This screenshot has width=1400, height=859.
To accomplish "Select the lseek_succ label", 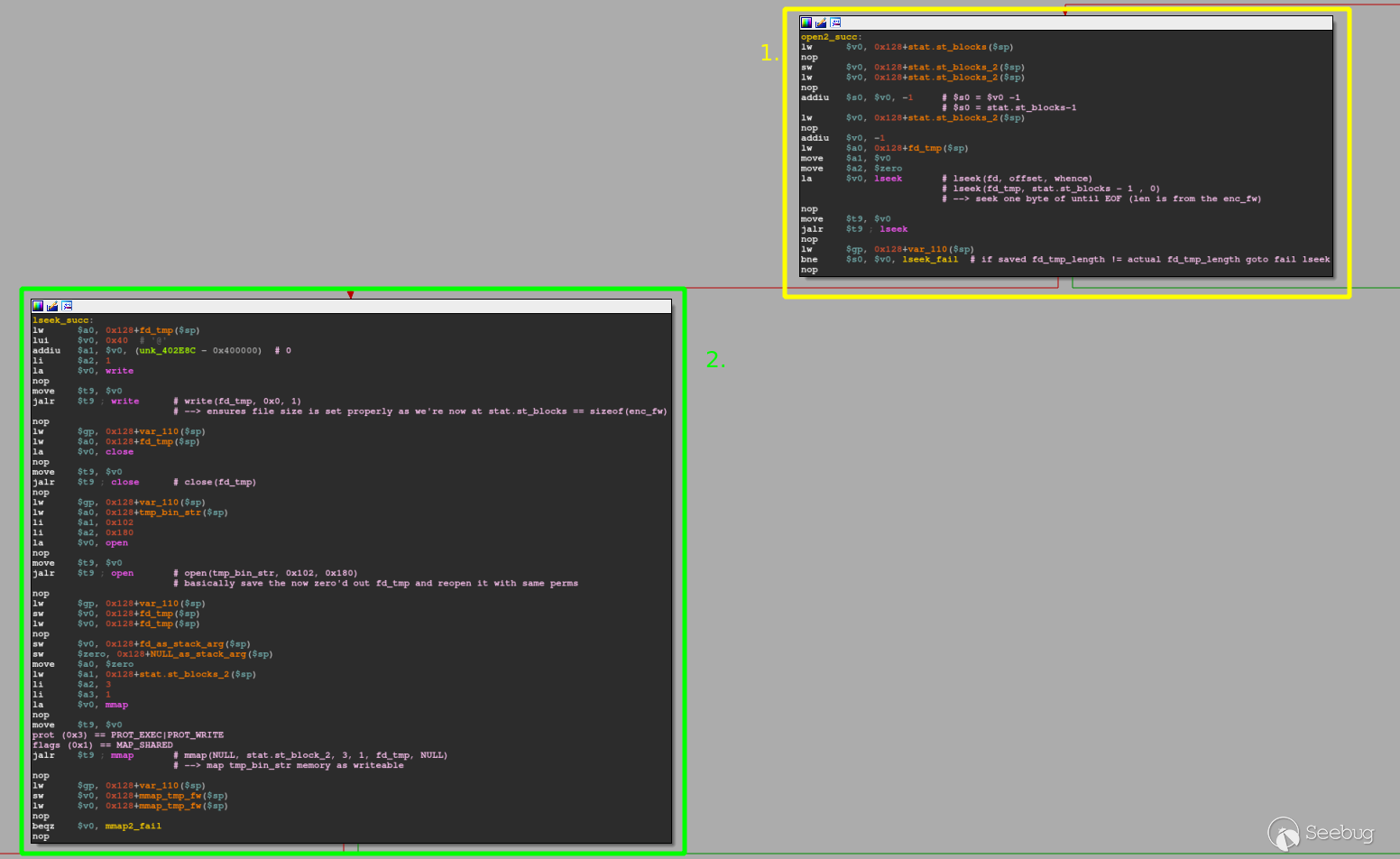I will click(61, 320).
